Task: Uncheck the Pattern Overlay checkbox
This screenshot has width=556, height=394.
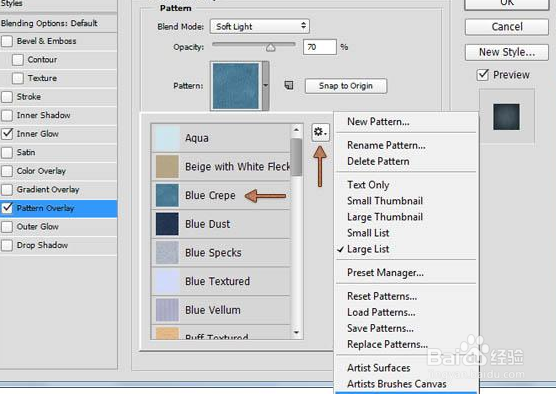Action: (7, 208)
